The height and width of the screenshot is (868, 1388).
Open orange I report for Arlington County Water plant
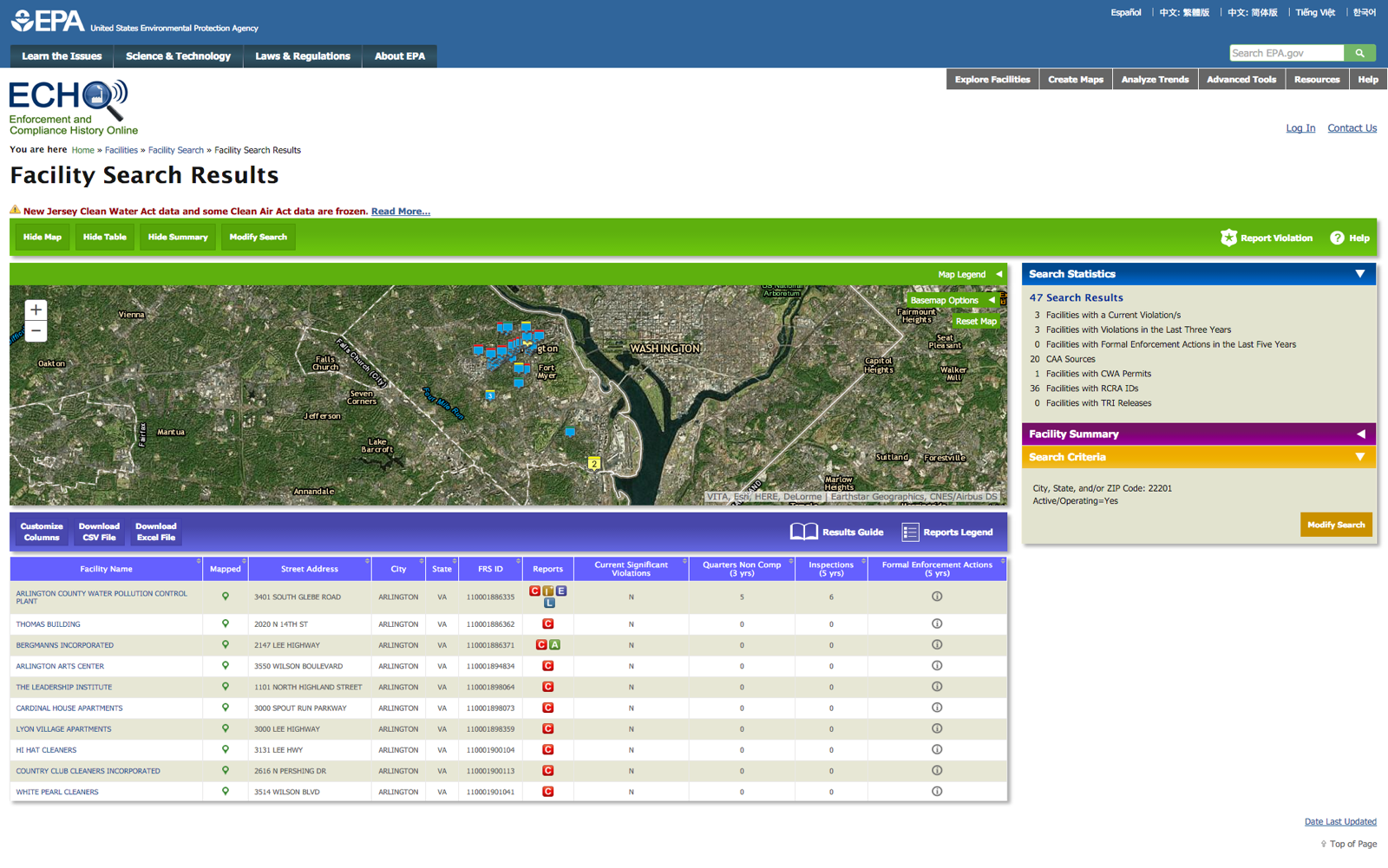click(x=548, y=591)
